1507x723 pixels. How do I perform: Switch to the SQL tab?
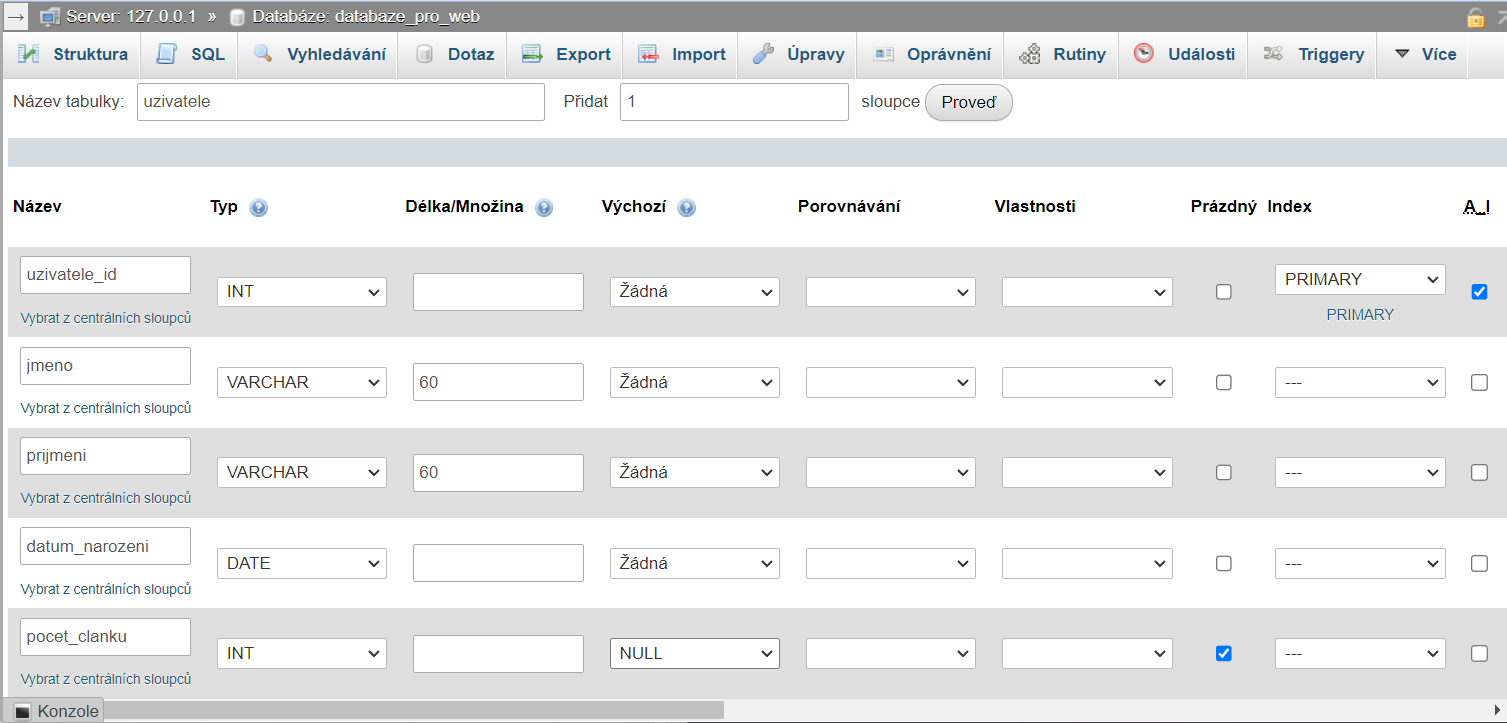click(190, 54)
